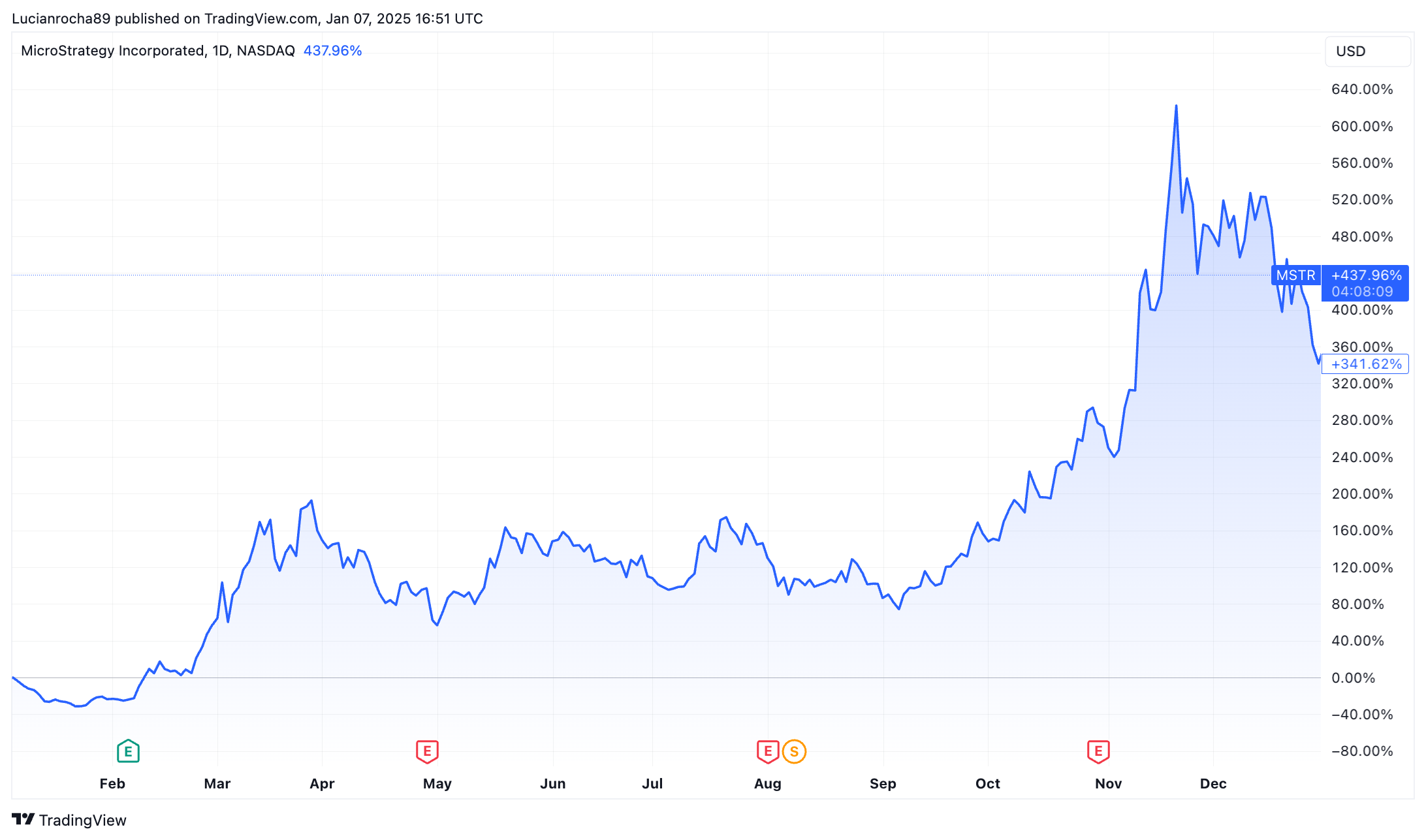Click the 04:08:09 countdown timer label
This screenshot has height=840, width=1426.
1363,292
